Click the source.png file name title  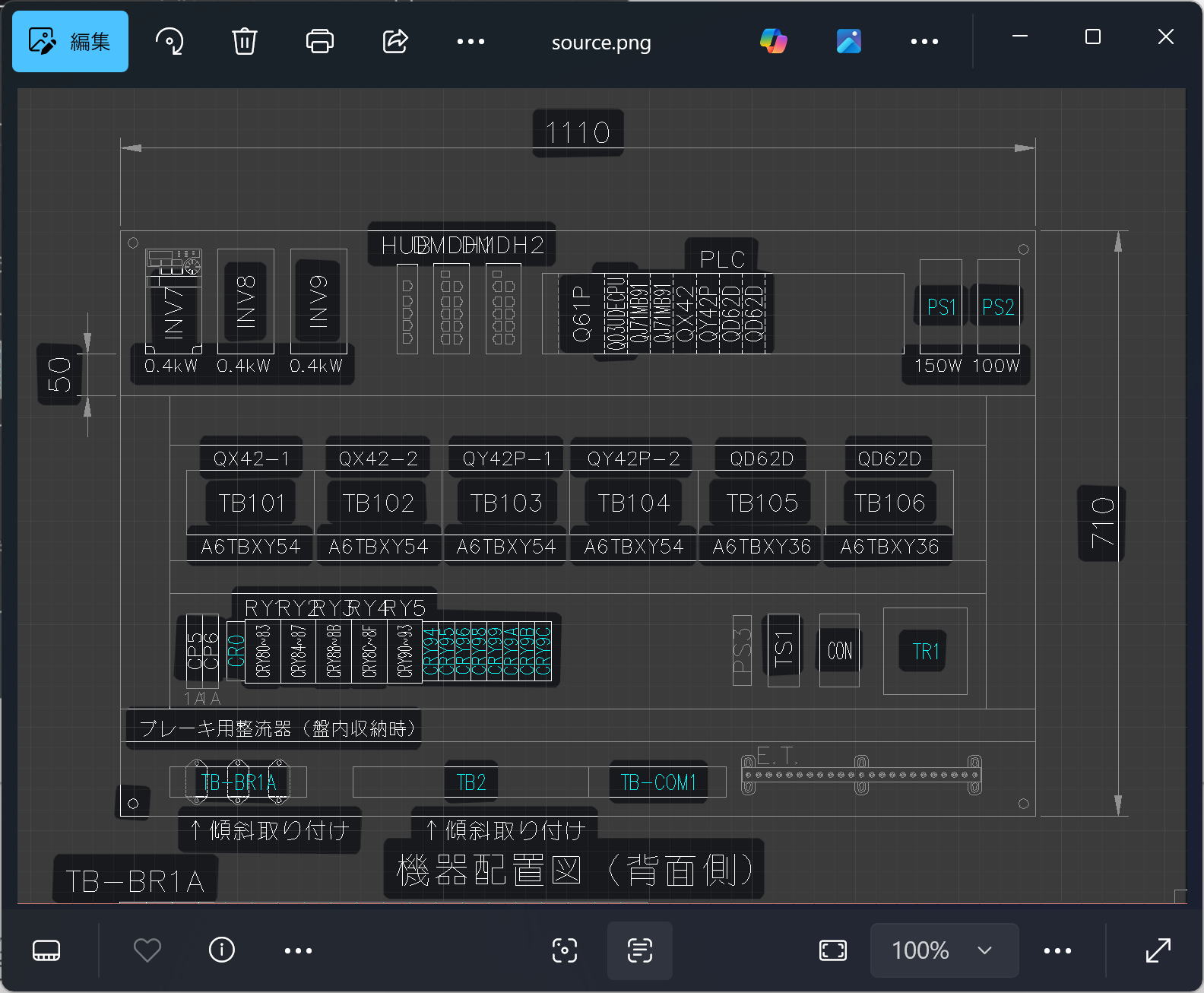(x=601, y=43)
